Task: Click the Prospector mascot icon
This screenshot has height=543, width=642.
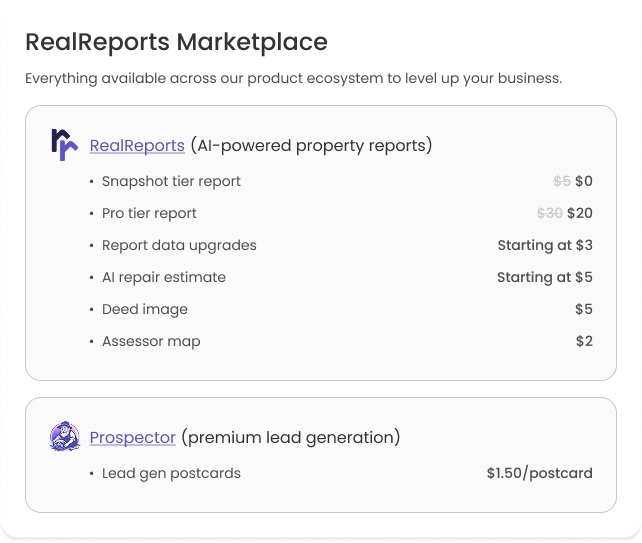Action: tap(64, 437)
